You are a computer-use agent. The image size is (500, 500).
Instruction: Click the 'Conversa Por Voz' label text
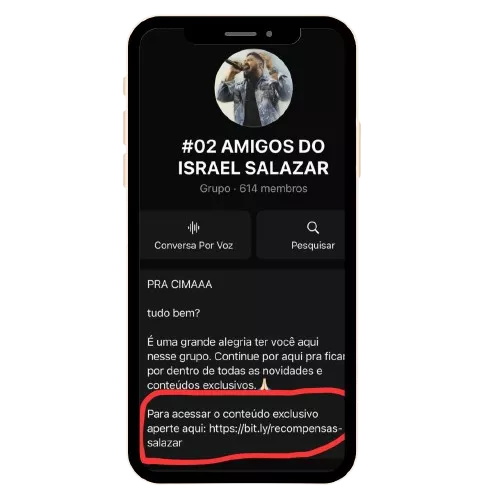tap(193, 245)
